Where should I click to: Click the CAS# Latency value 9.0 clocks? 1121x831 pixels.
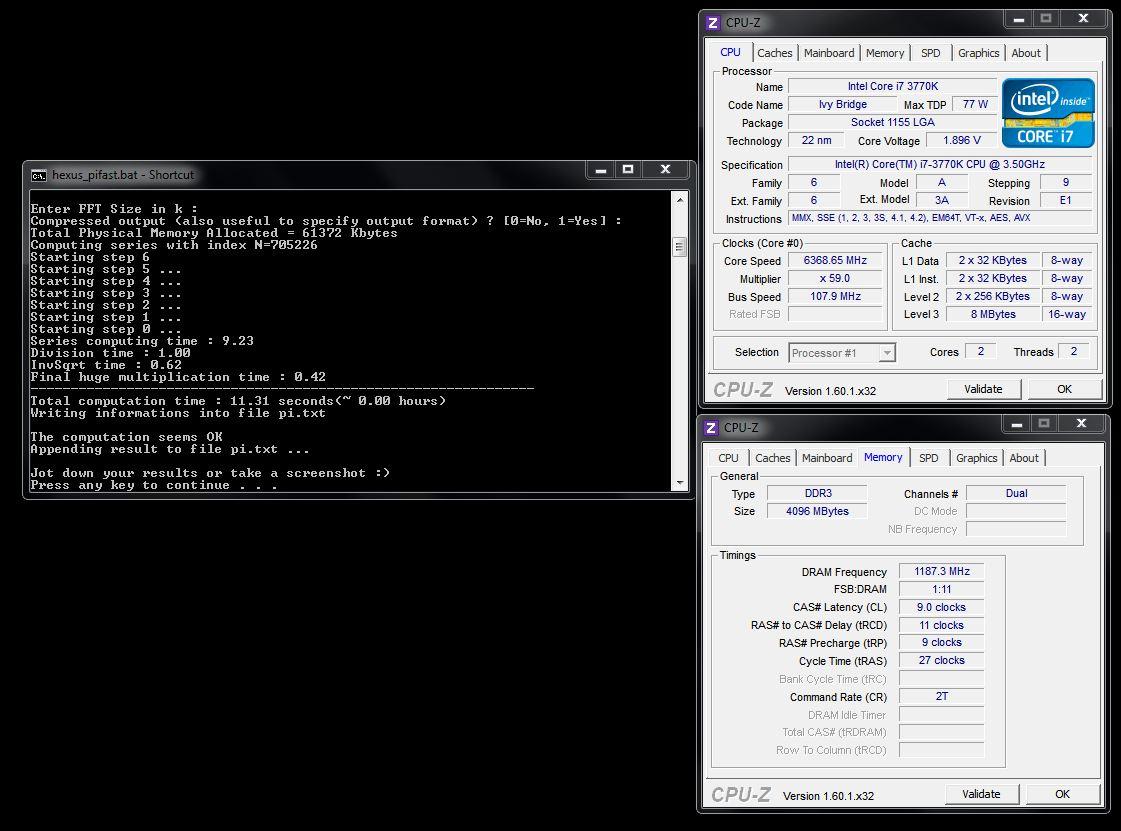coord(942,607)
